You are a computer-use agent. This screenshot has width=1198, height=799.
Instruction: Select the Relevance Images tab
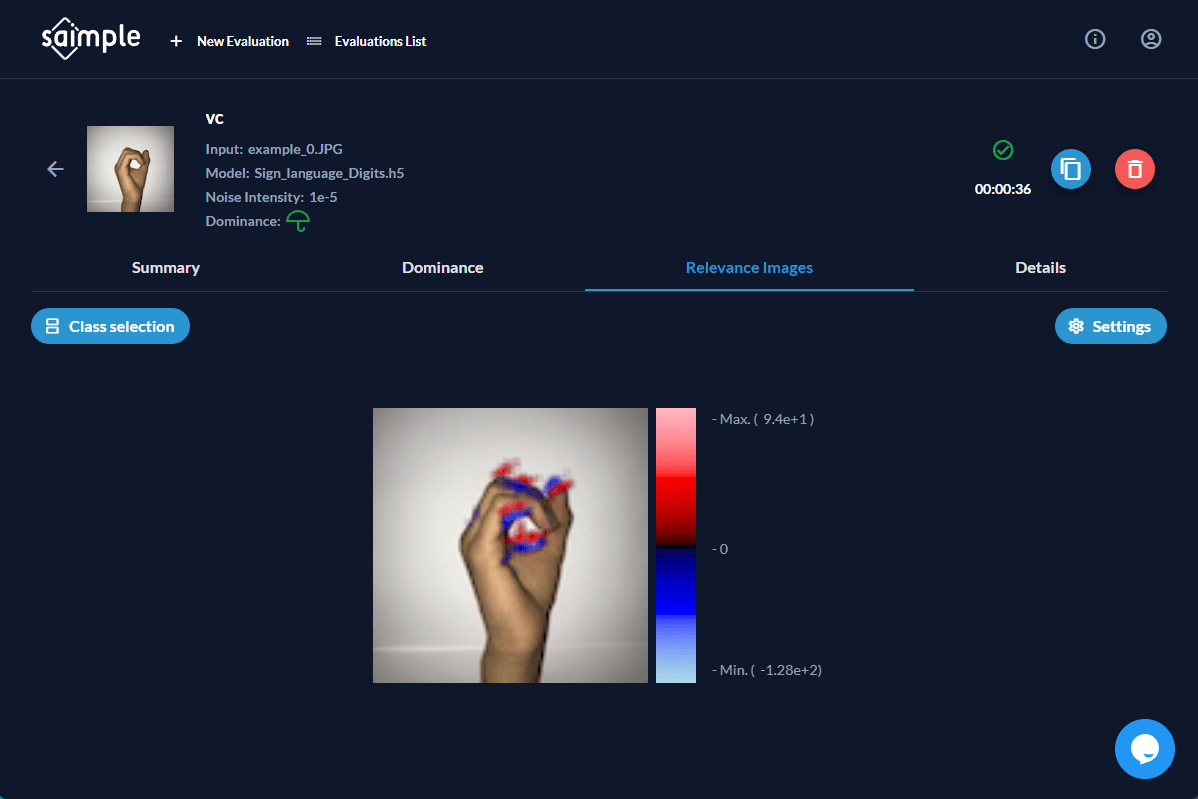749,268
